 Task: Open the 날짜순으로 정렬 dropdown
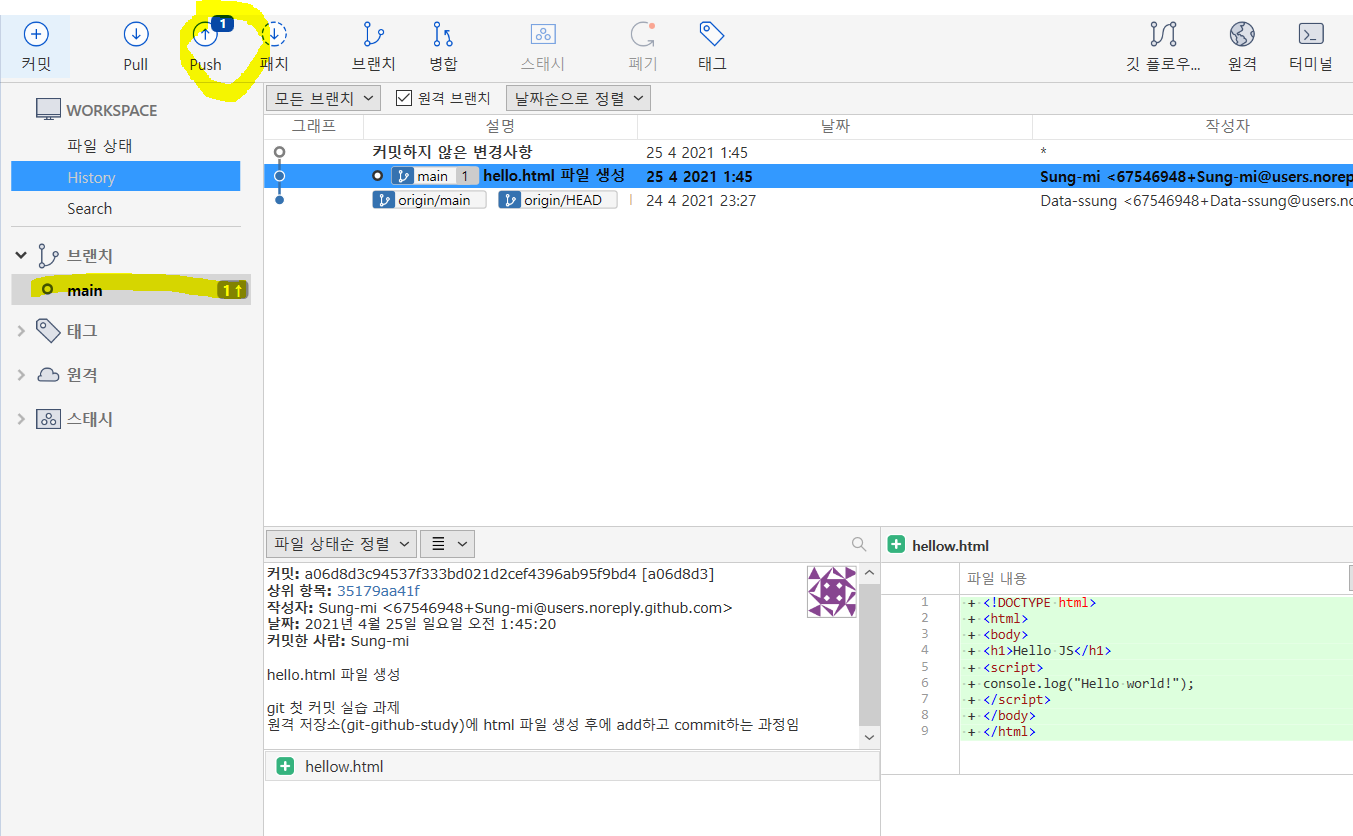tap(578, 98)
